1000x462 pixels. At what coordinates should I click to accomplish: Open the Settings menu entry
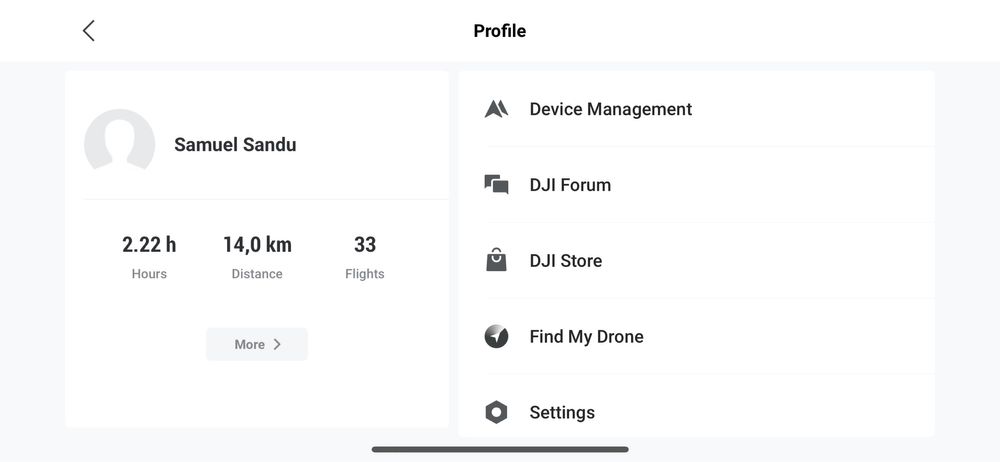click(562, 412)
